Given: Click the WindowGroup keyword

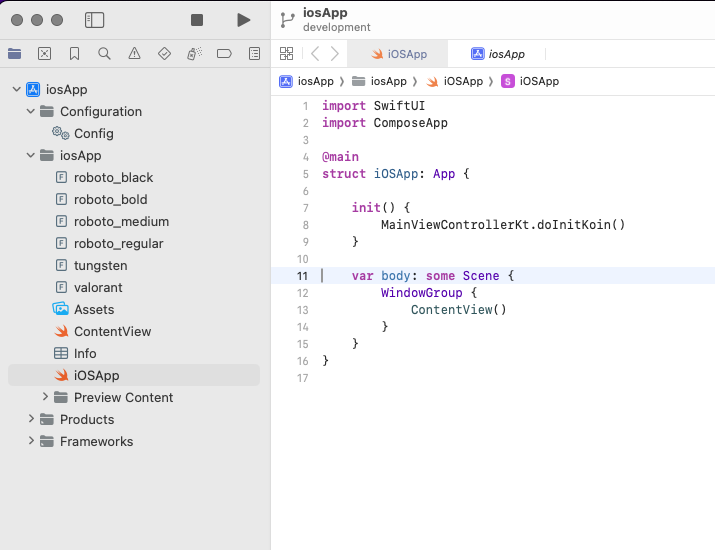Looking at the screenshot, I should tap(421, 293).
